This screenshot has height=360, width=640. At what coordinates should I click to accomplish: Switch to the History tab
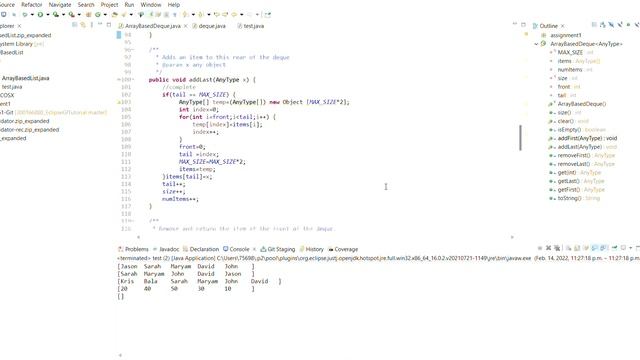tap(311, 249)
